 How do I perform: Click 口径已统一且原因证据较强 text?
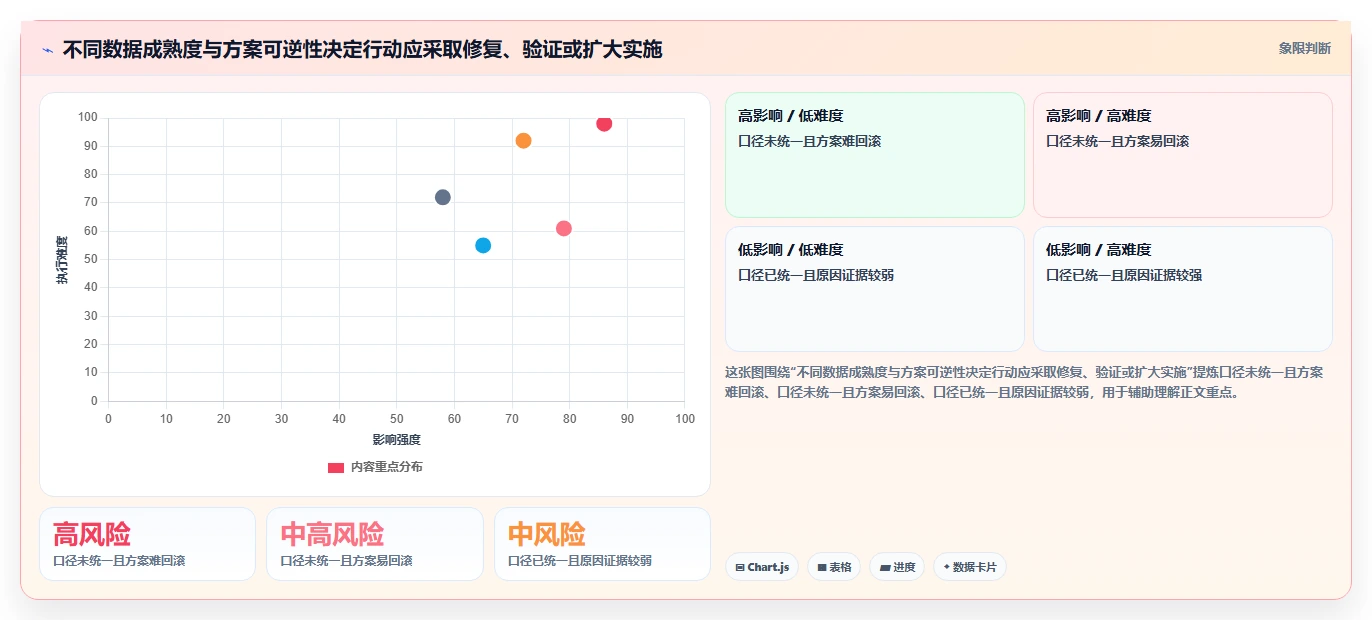(1124, 275)
